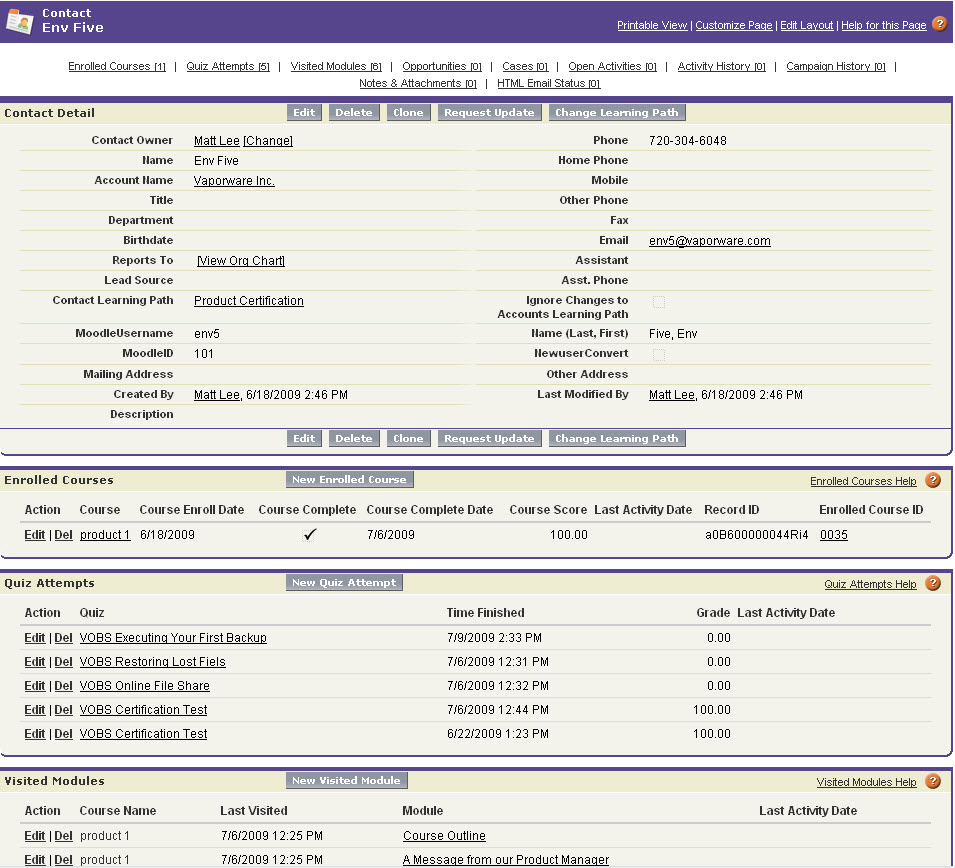Image resolution: width=955 pixels, height=868 pixels.
Task: Click the New Enrolled Course button
Action: 349,480
